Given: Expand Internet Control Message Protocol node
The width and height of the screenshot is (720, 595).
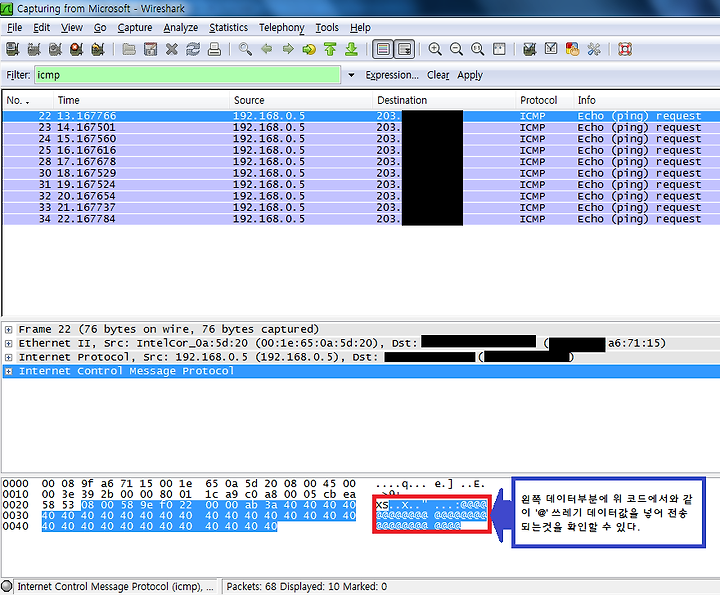Looking at the screenshot, I should [8, 371].
